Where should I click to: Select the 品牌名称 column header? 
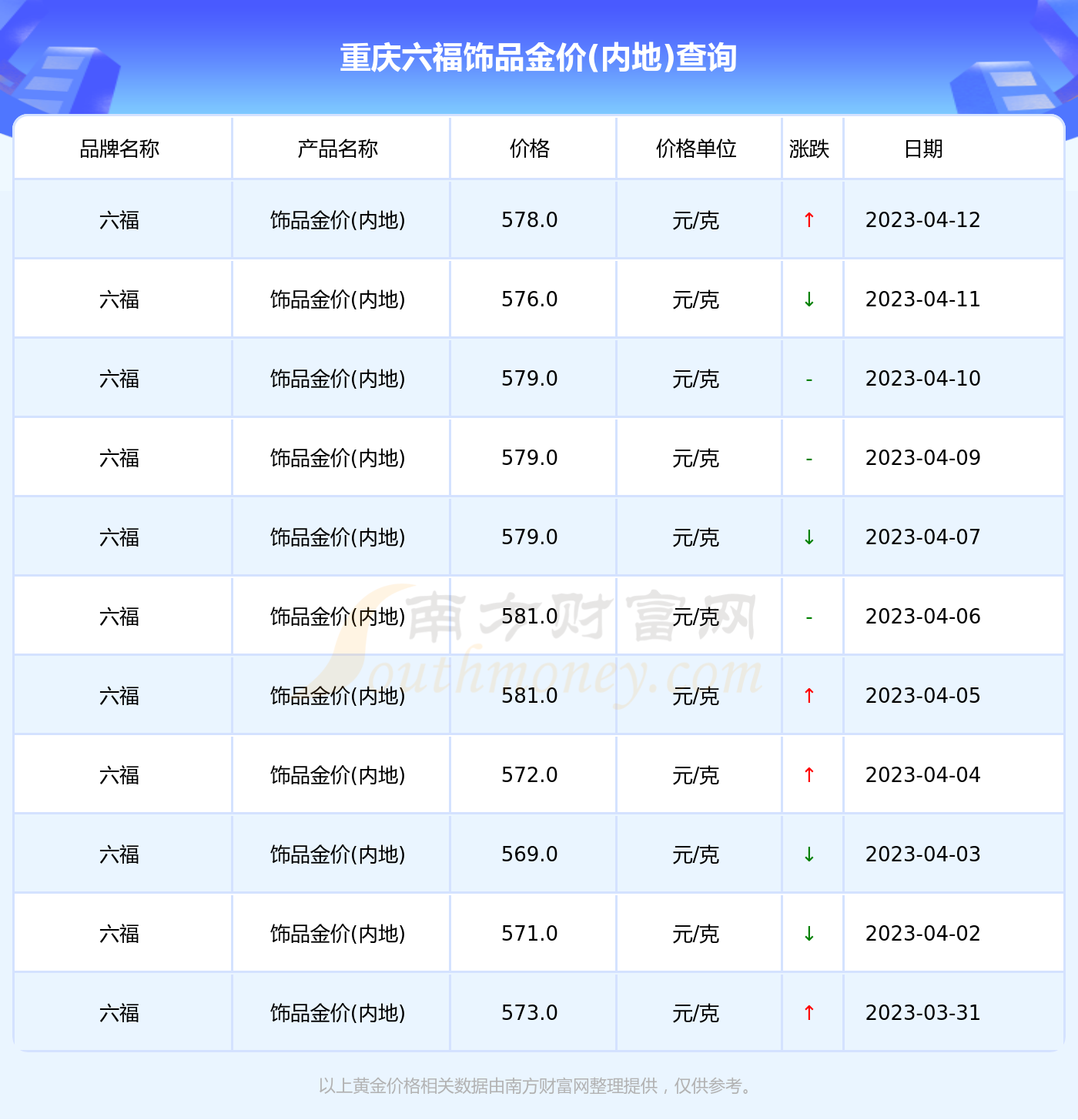point(119,149)
